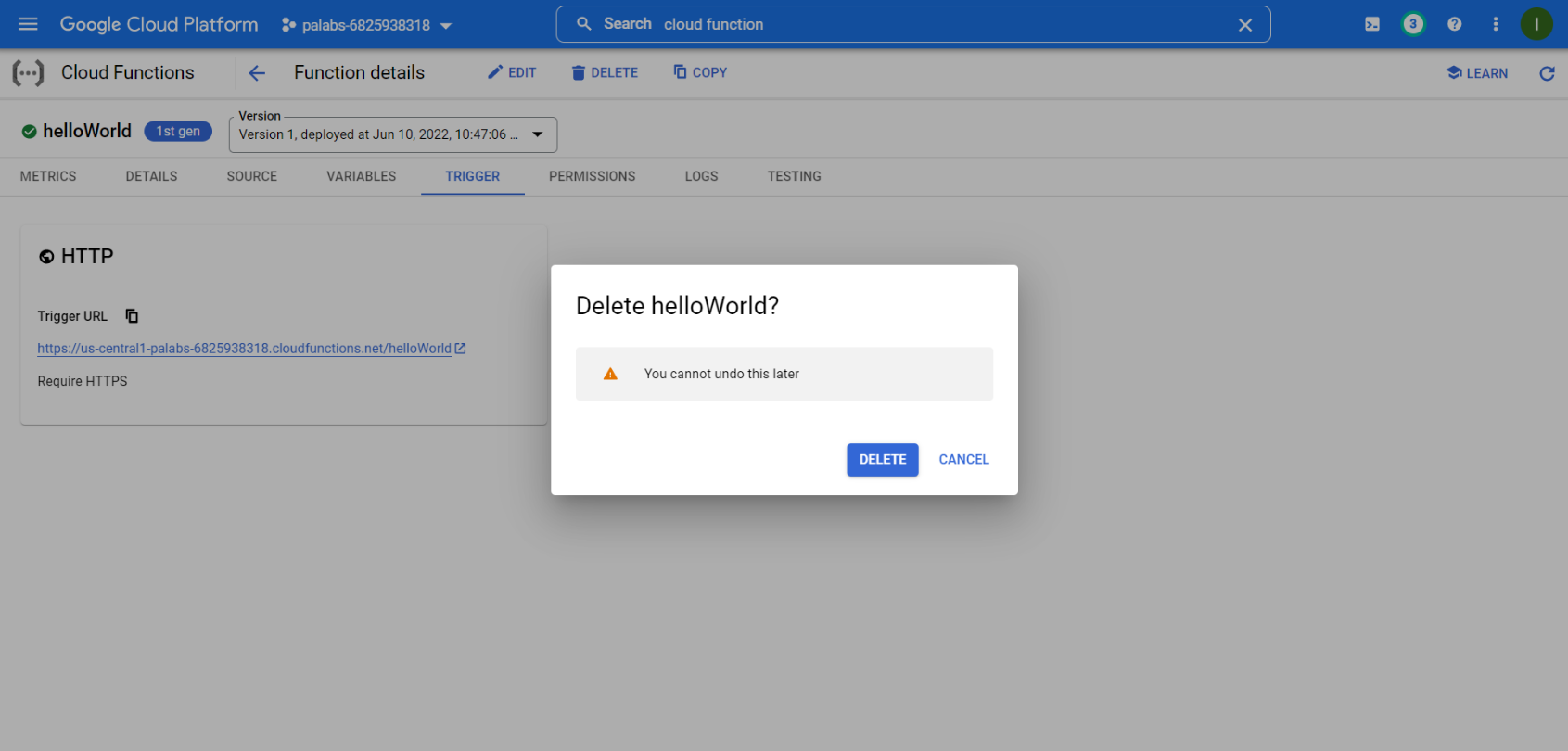The height and width of the screenshot is (751, 1568).
Task: Activate Cloud Shell terminal icon
Action: (x=1371, y=24)
